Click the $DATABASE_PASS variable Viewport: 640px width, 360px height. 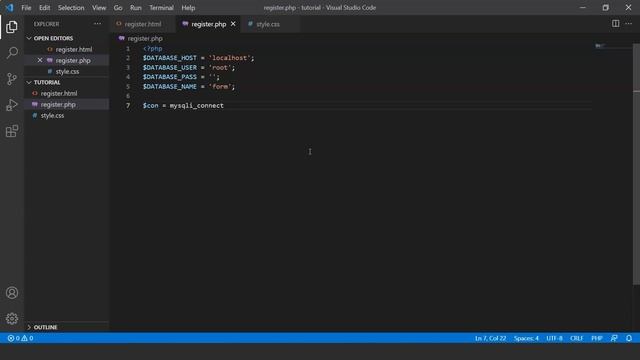tap(170, 77)
